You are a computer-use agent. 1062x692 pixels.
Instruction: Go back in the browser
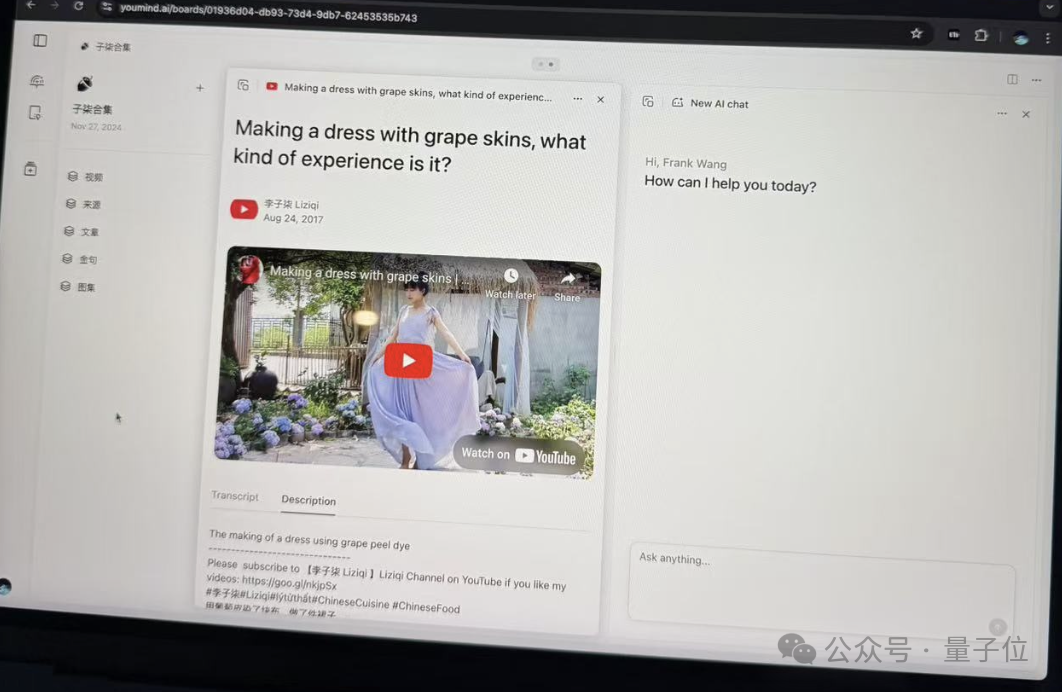(x=31, y=5)
